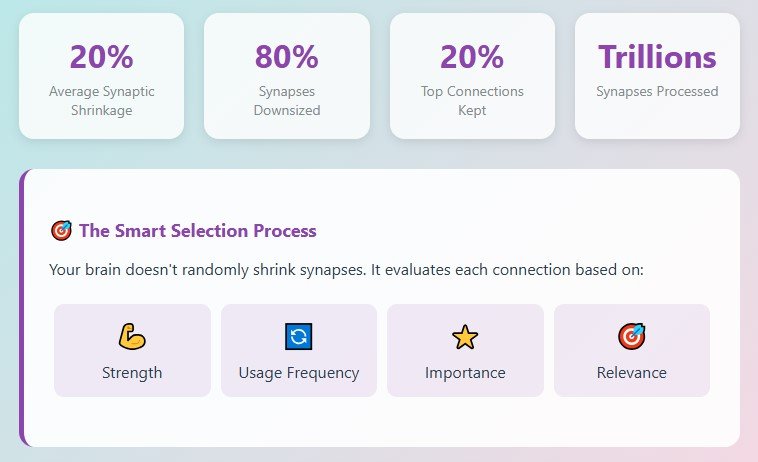Click the Trillions figure

coord(657,57)
